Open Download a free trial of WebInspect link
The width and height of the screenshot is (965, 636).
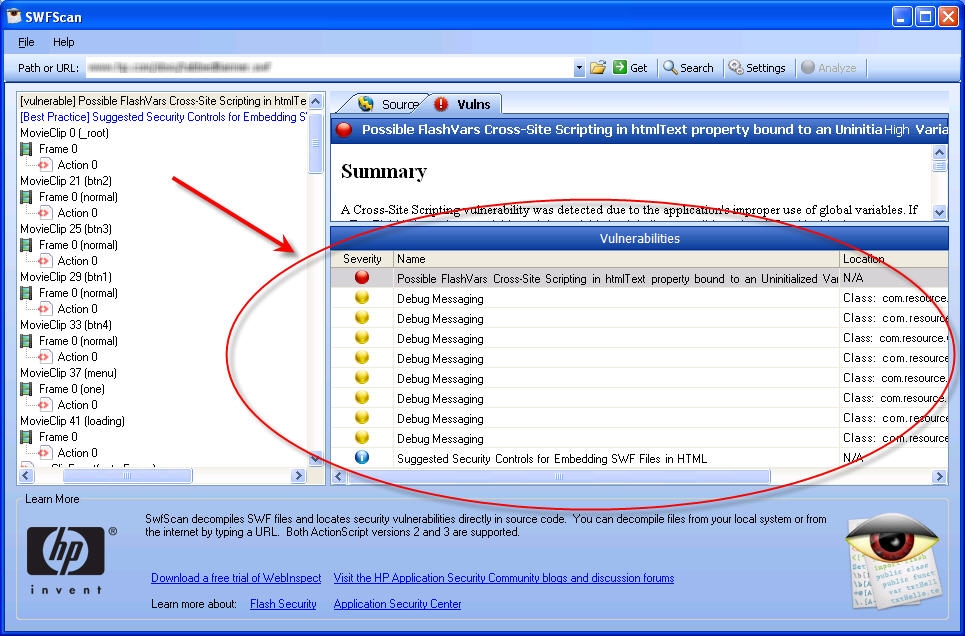(x=236, y=578)
